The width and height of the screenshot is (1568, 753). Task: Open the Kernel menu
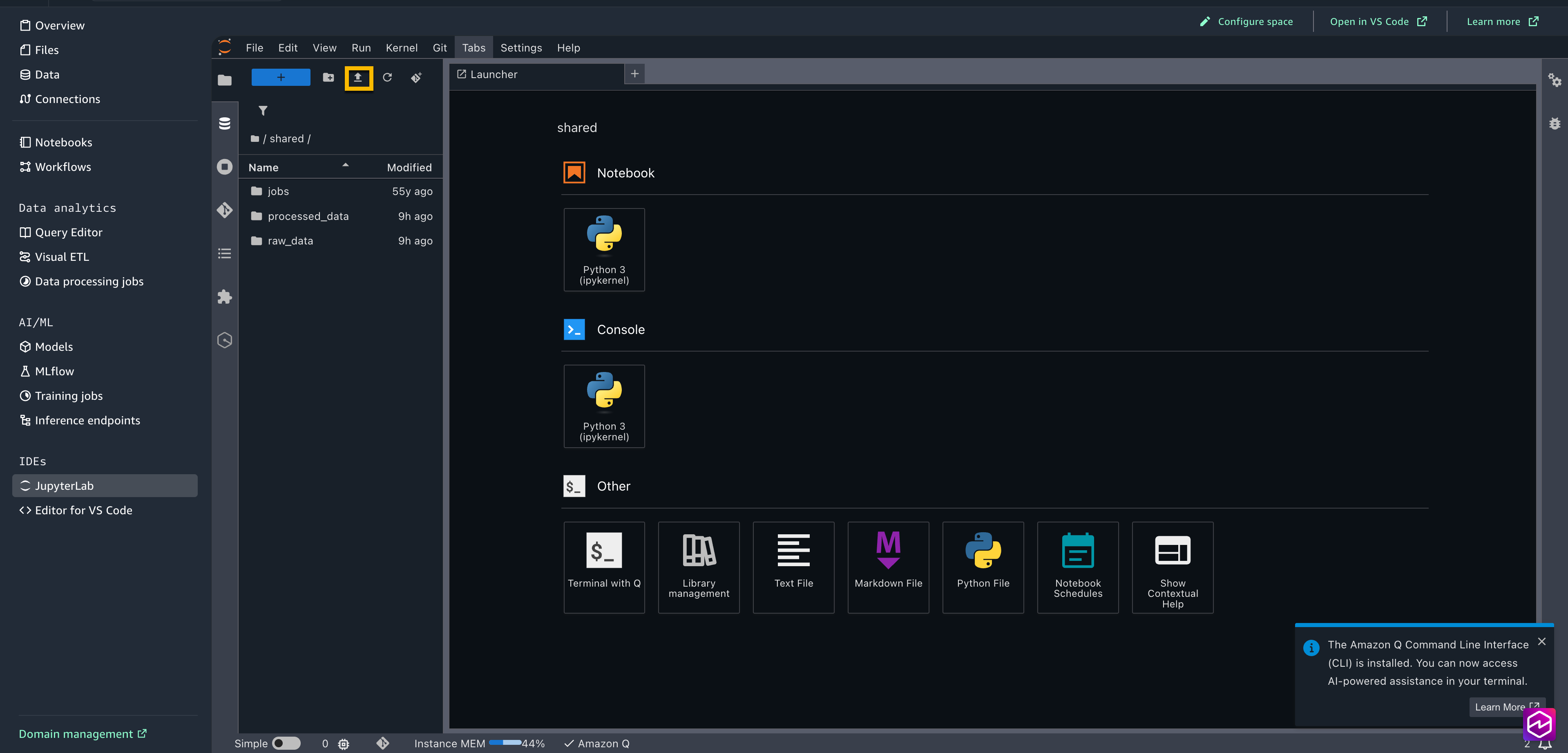(x=401, y=47)
